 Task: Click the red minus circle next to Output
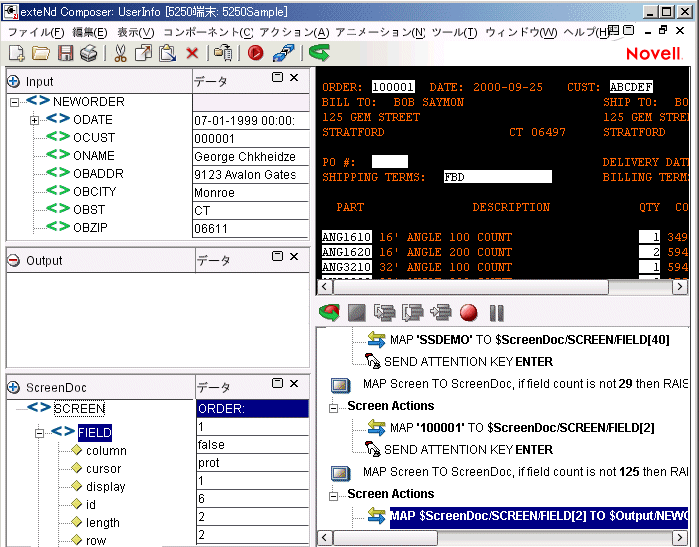[x=13, y=260]
